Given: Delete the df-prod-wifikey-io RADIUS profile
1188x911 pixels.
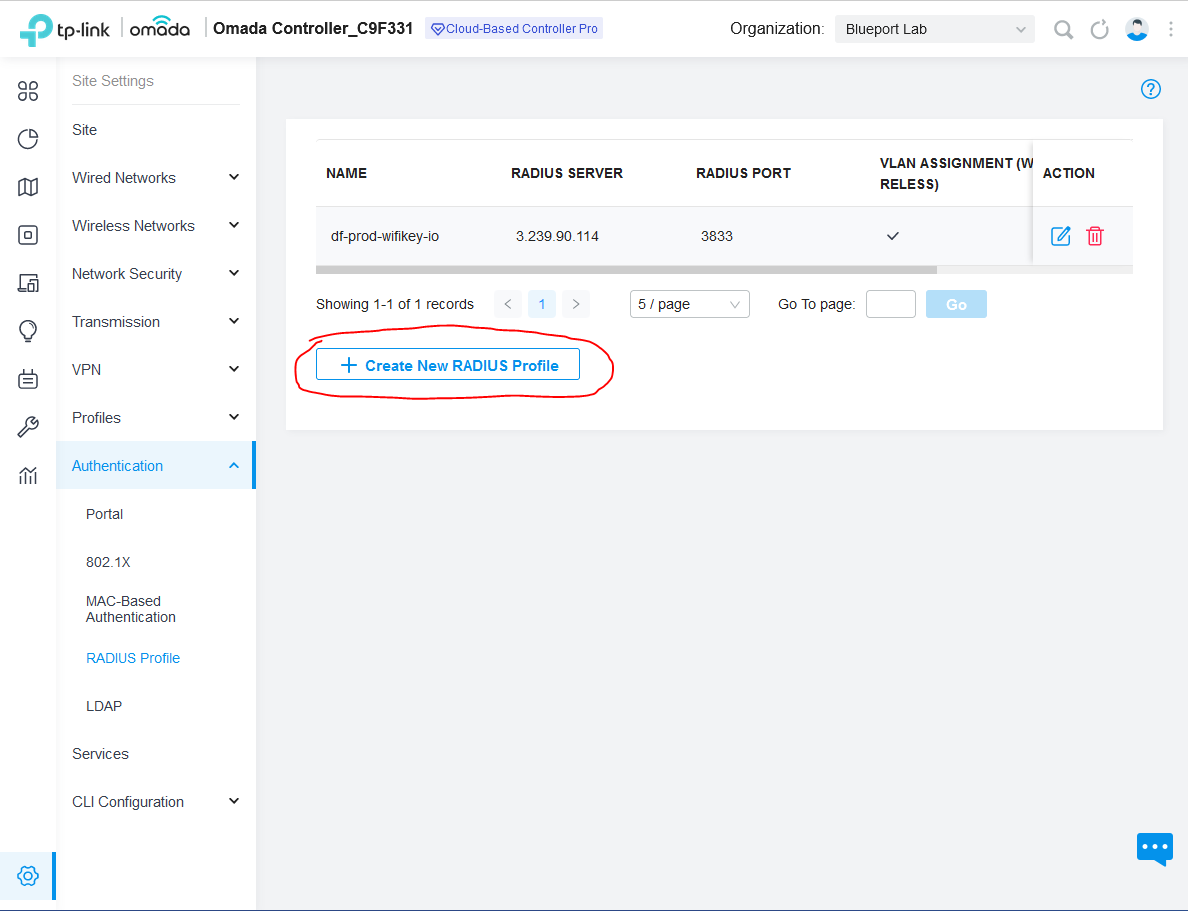Looking at the screenshot, I should click(x=1095, y=236).
